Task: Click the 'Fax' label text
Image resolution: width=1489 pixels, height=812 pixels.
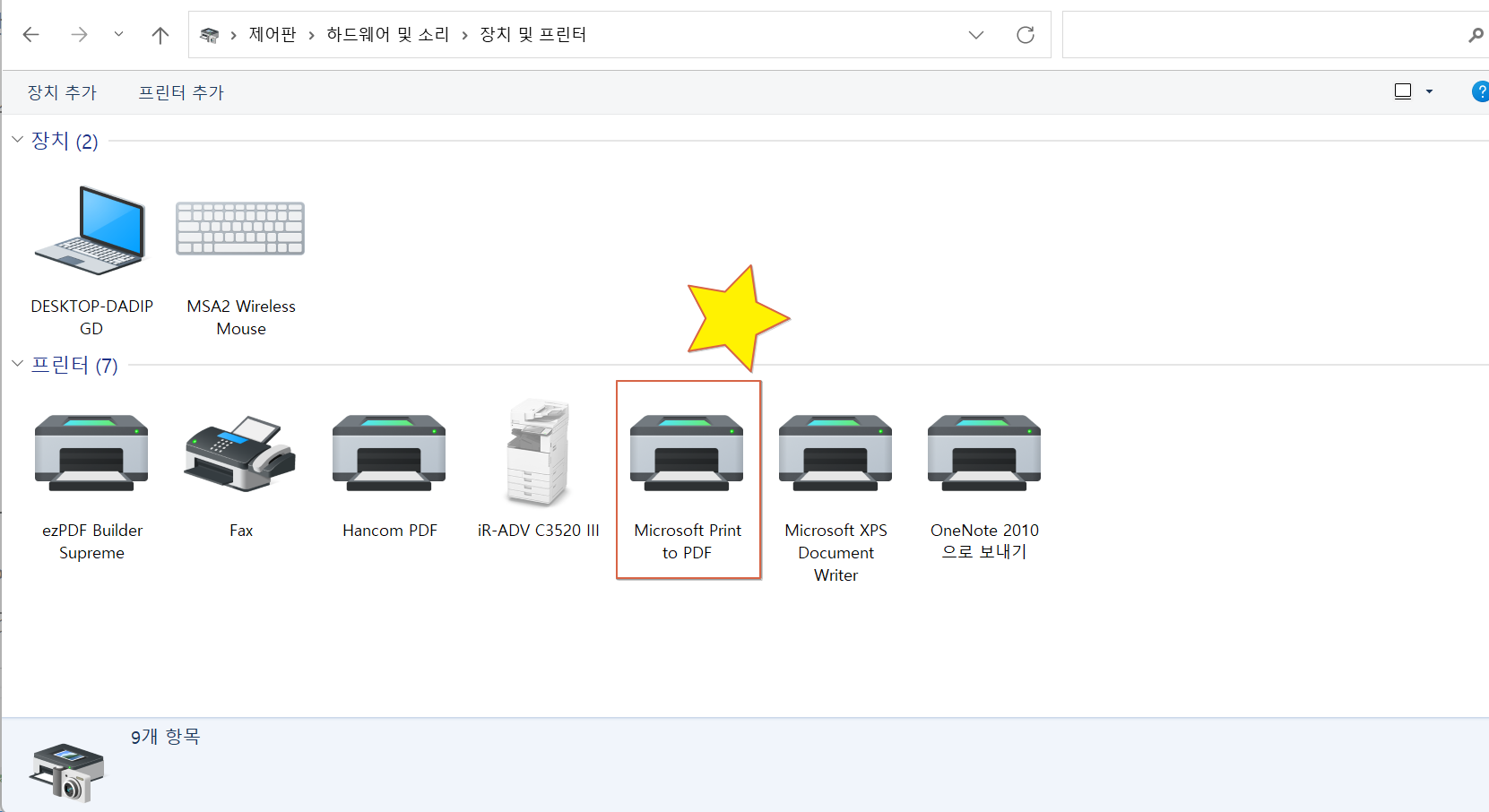Action: (241, 531)
